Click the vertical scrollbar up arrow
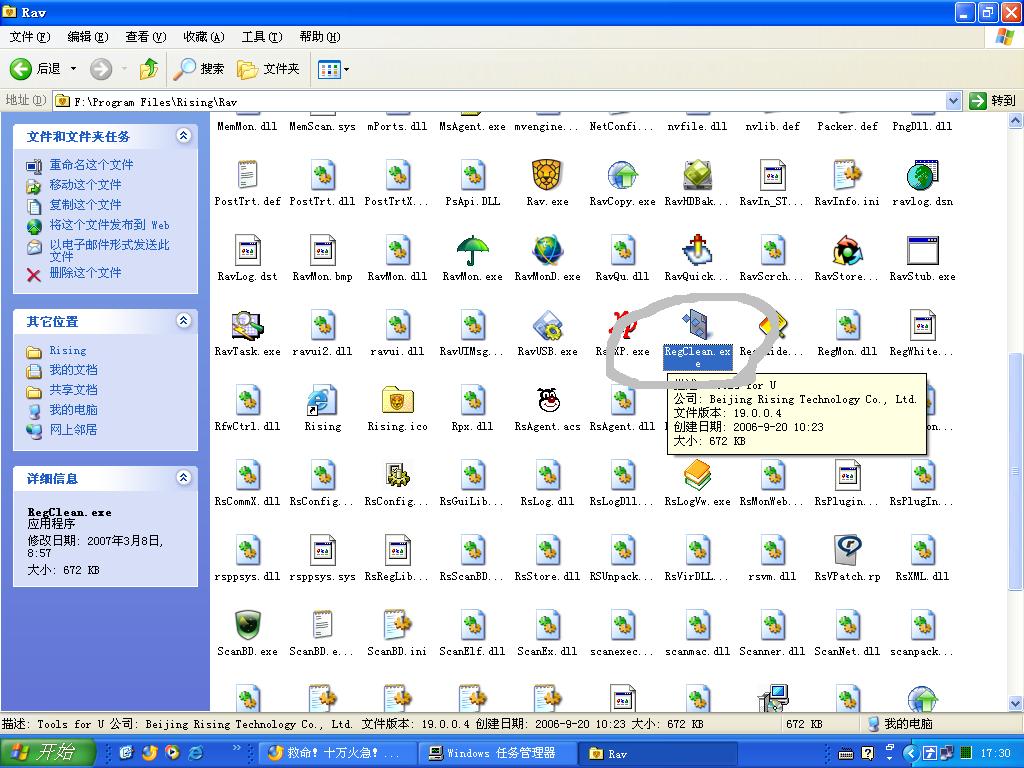Viewport: 1024px width, 768px height. pos(1016,120)
